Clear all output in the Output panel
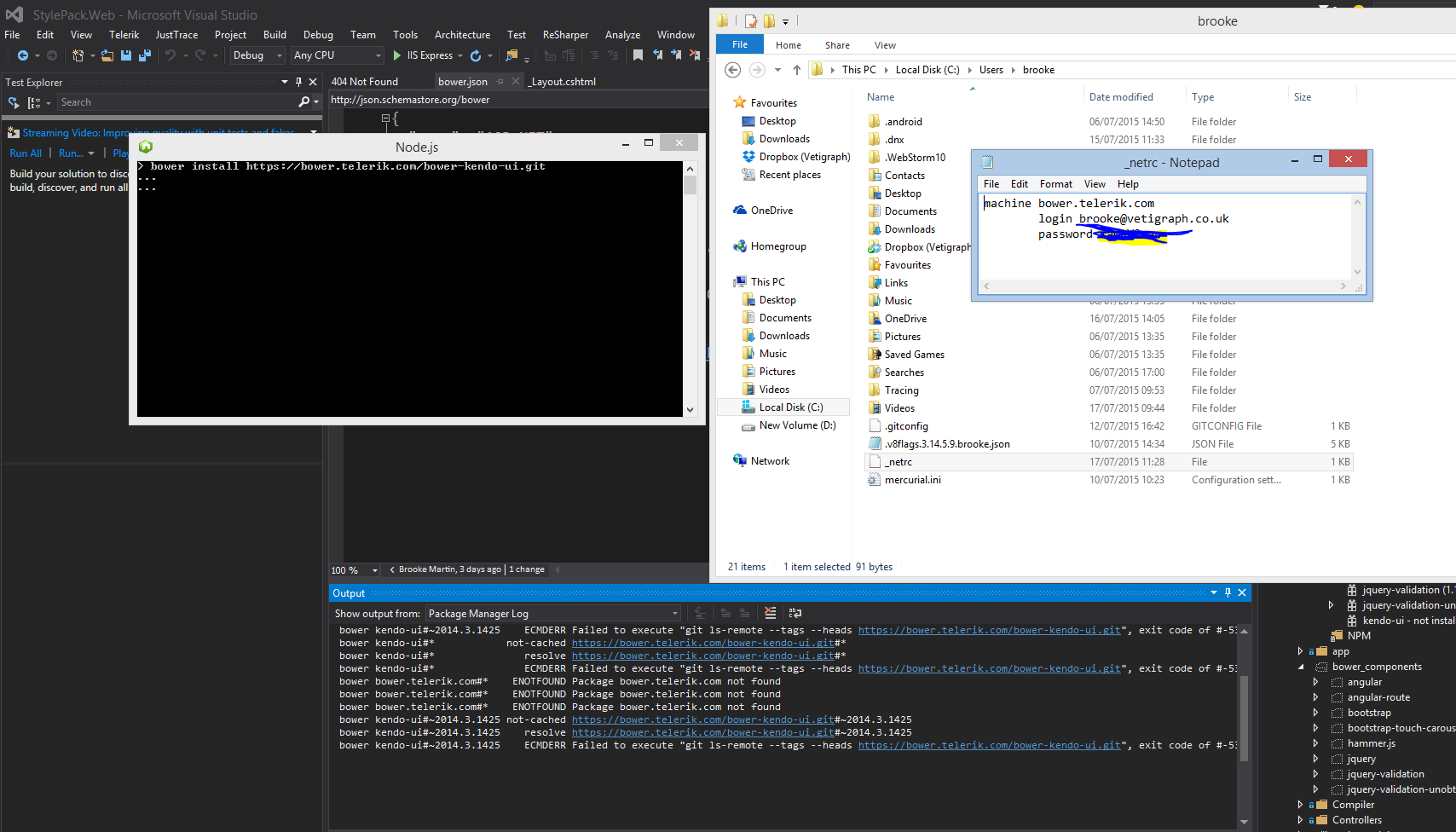The width and height of the screenshot is (1456, 832). 771,613
